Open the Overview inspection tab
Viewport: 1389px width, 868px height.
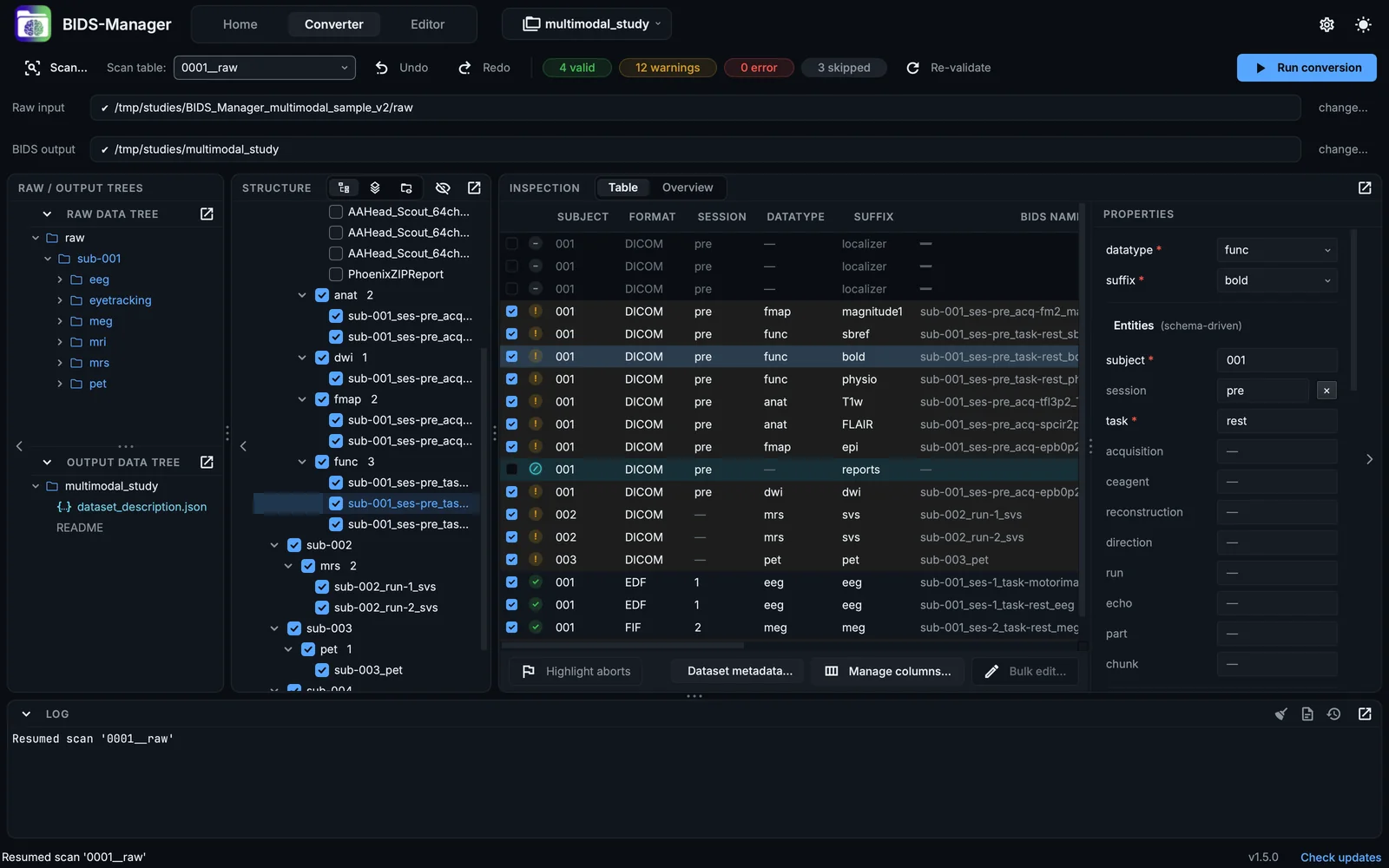pos(688,187)
